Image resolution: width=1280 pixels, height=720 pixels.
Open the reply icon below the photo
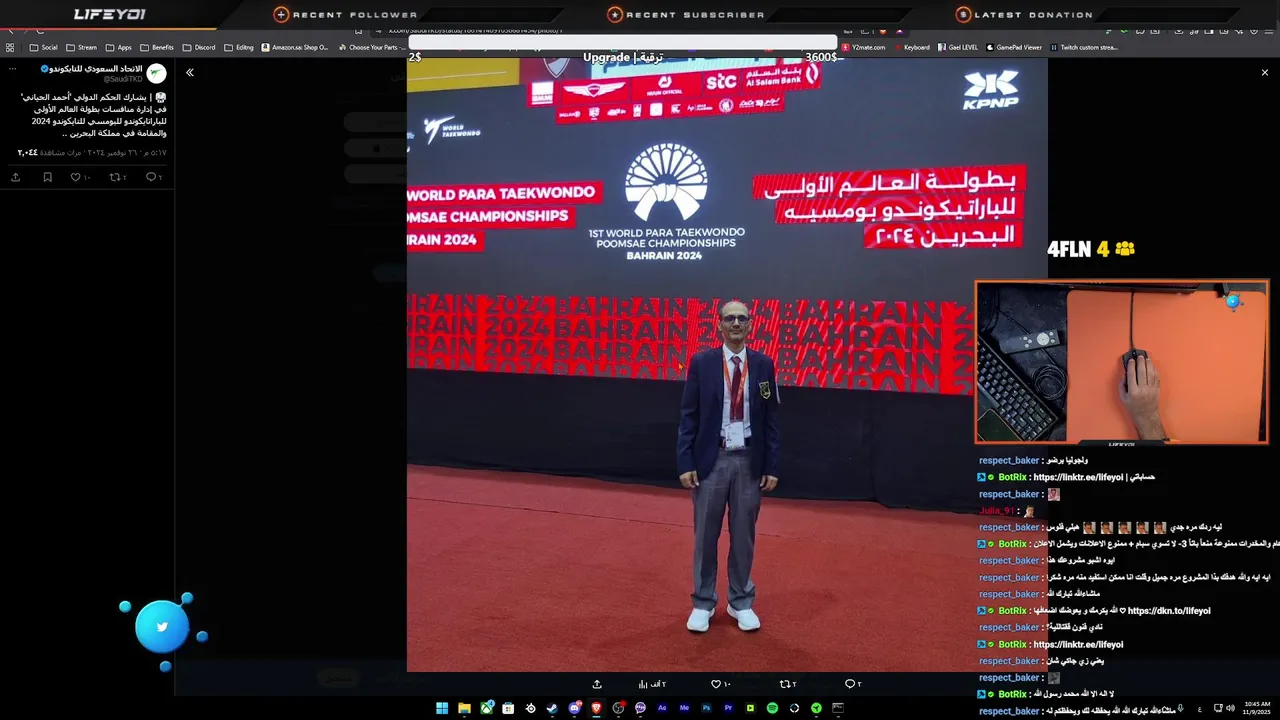[x=852, y=684]
